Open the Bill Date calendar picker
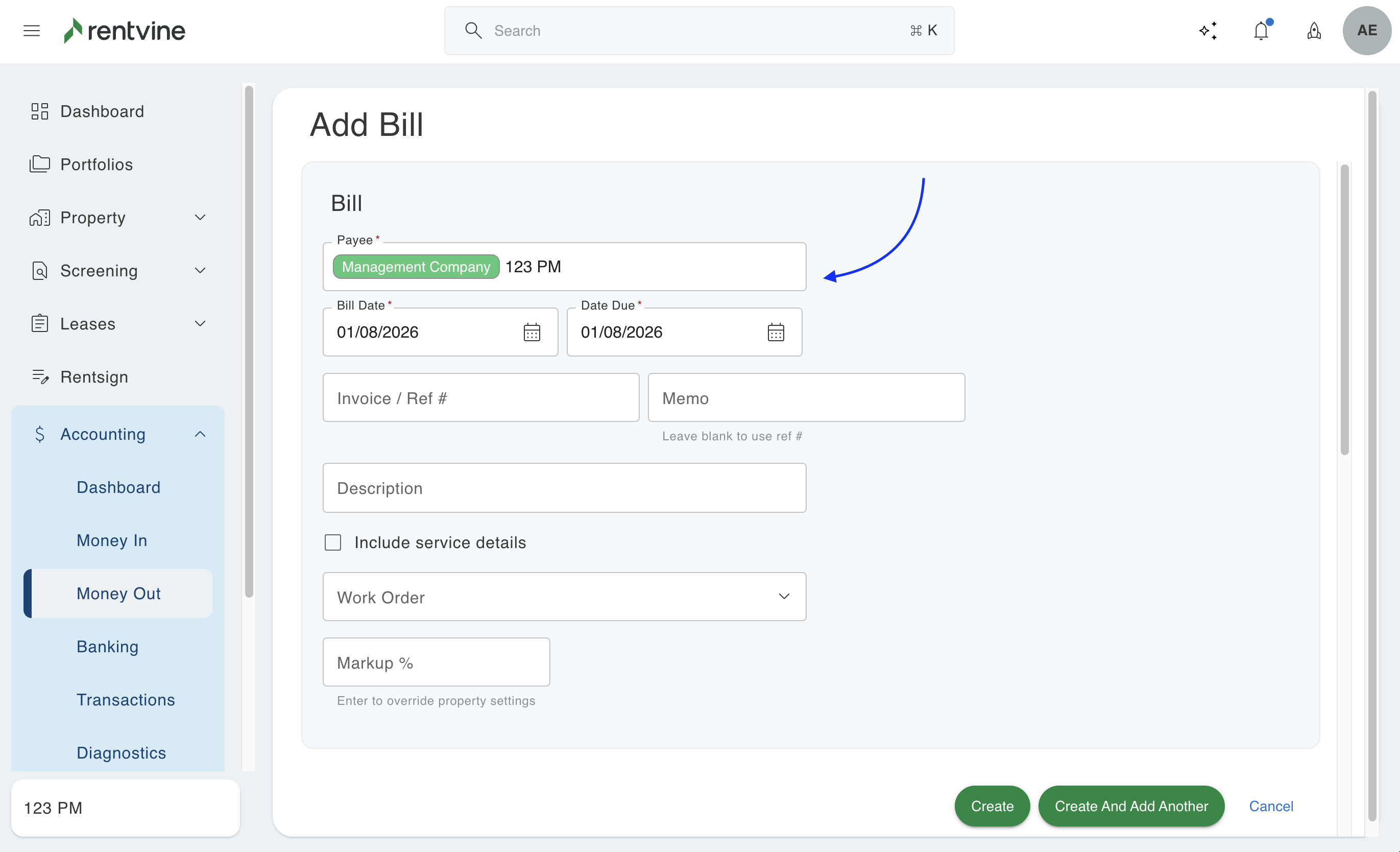This screenshot has height=852, width=1400. tap(531, 332)
